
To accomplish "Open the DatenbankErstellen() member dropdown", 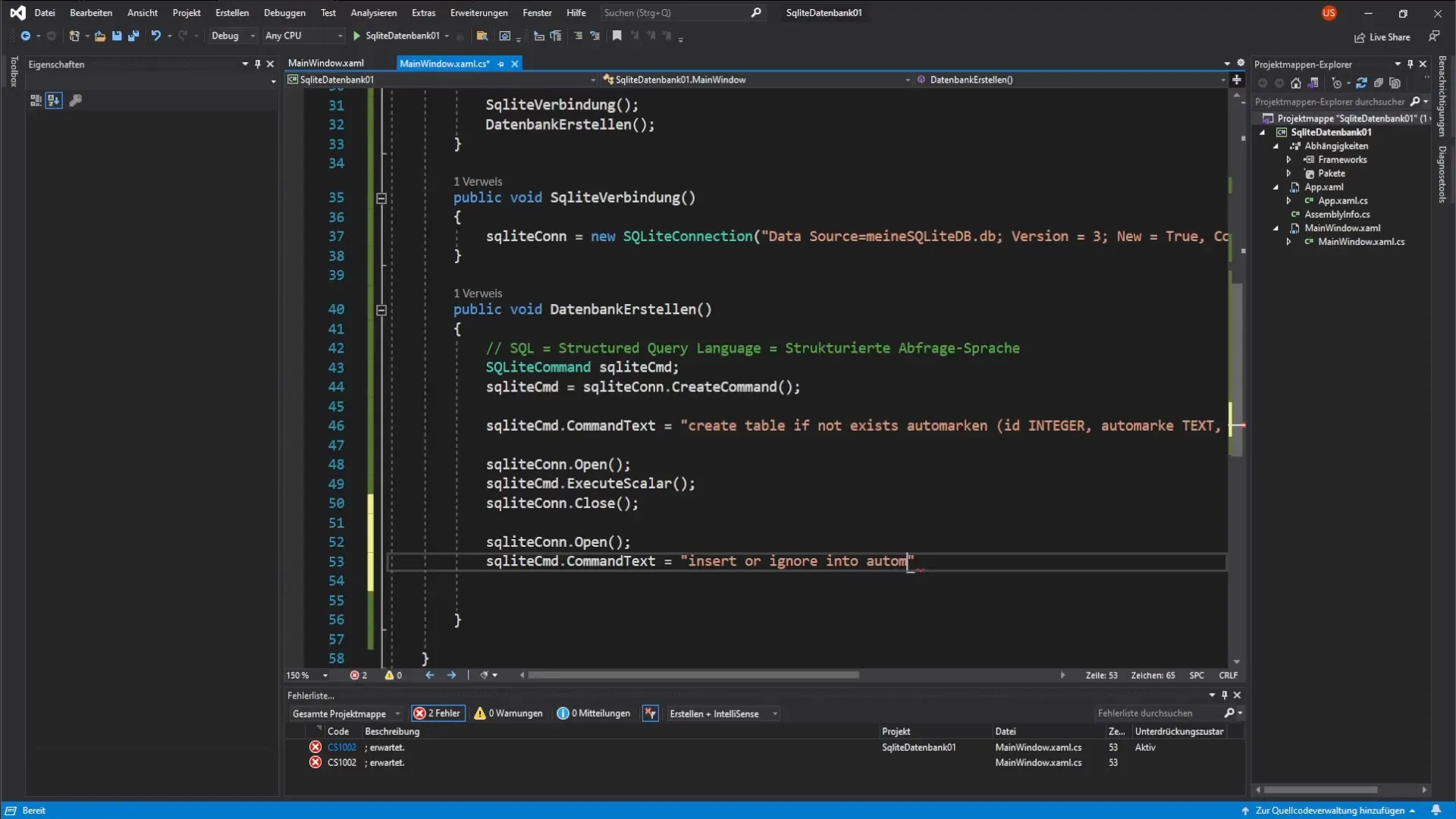I will click(x=1071, y=80).
